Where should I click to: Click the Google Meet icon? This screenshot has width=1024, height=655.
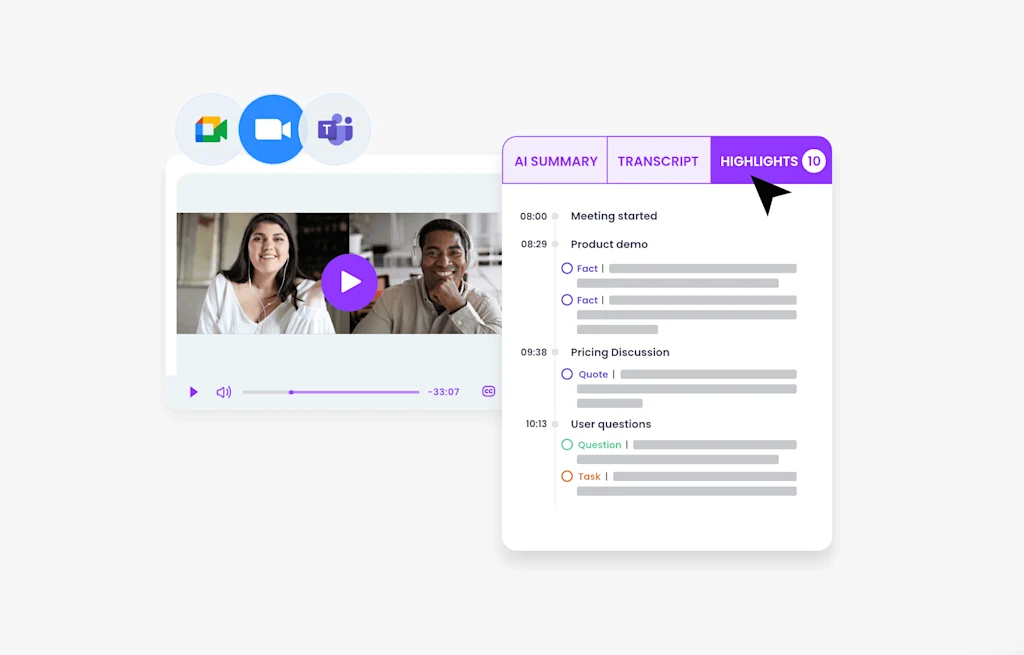coord(210,129)
